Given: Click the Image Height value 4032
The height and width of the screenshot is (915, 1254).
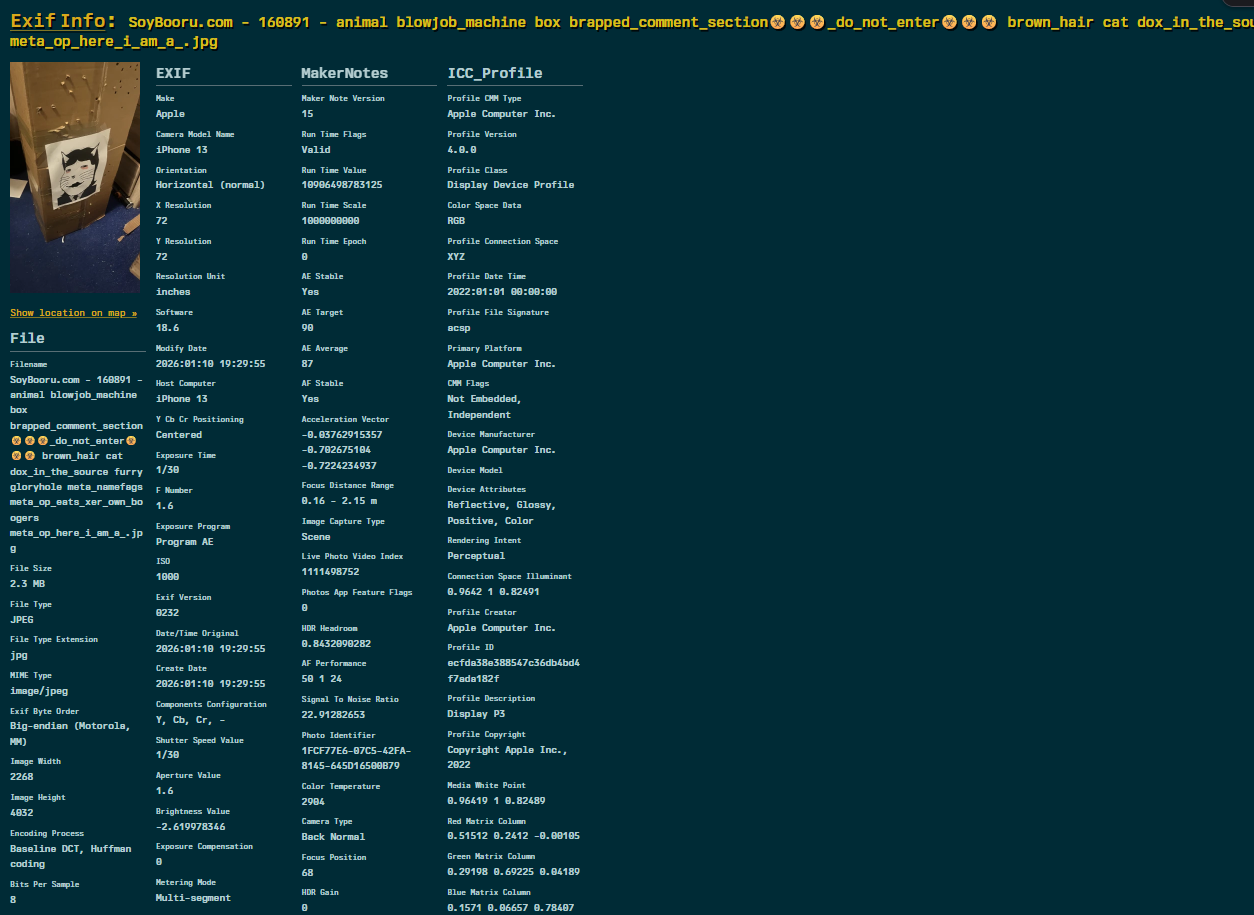Looking at the screenshot, I should pyautogui.click(x=21, y=813).
